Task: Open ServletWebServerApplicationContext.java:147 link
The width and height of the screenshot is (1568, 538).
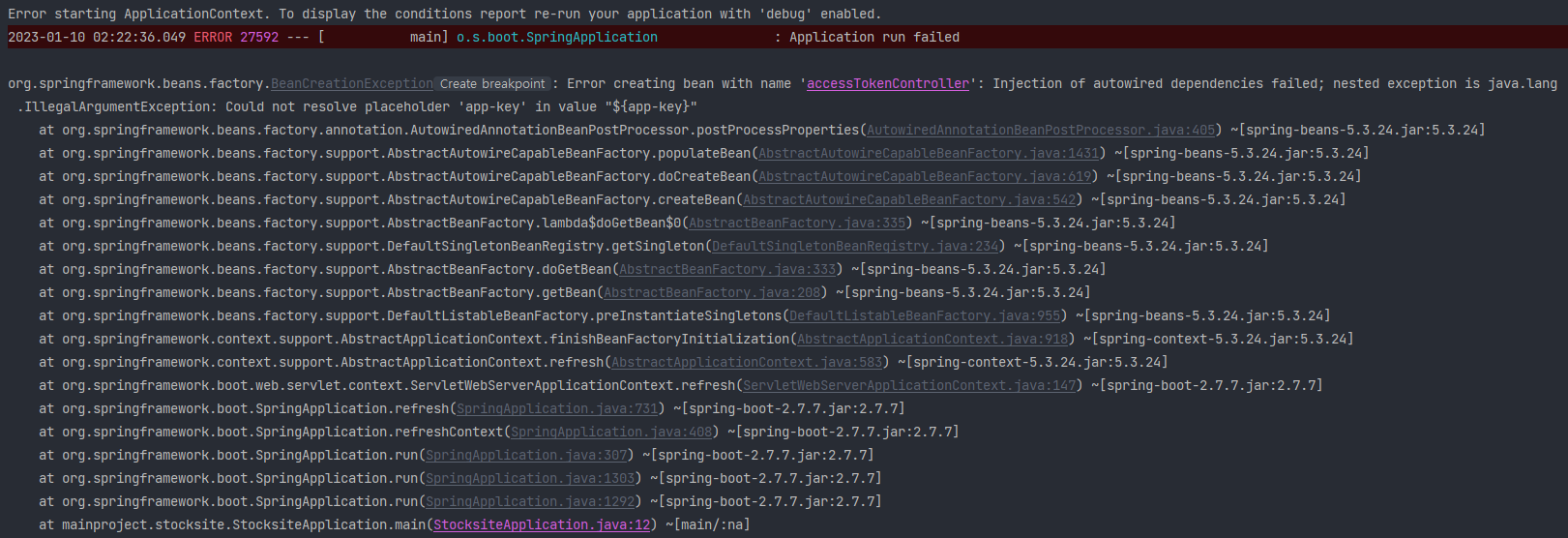Action: point(909,386)
